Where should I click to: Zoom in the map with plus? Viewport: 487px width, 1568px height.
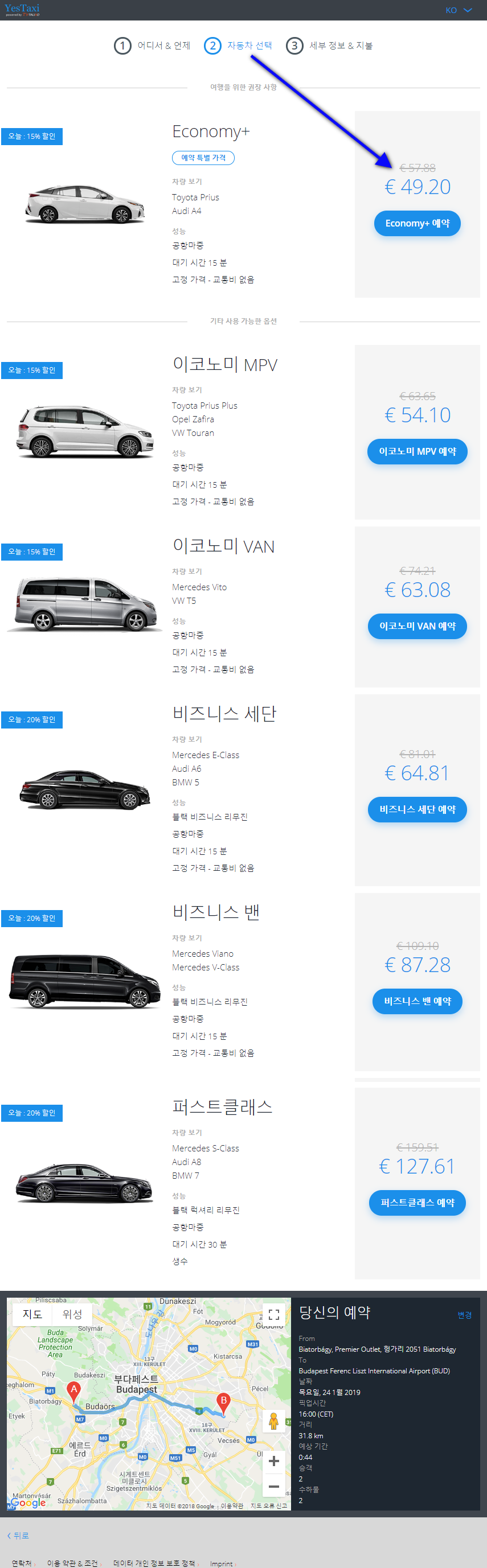273,1460
